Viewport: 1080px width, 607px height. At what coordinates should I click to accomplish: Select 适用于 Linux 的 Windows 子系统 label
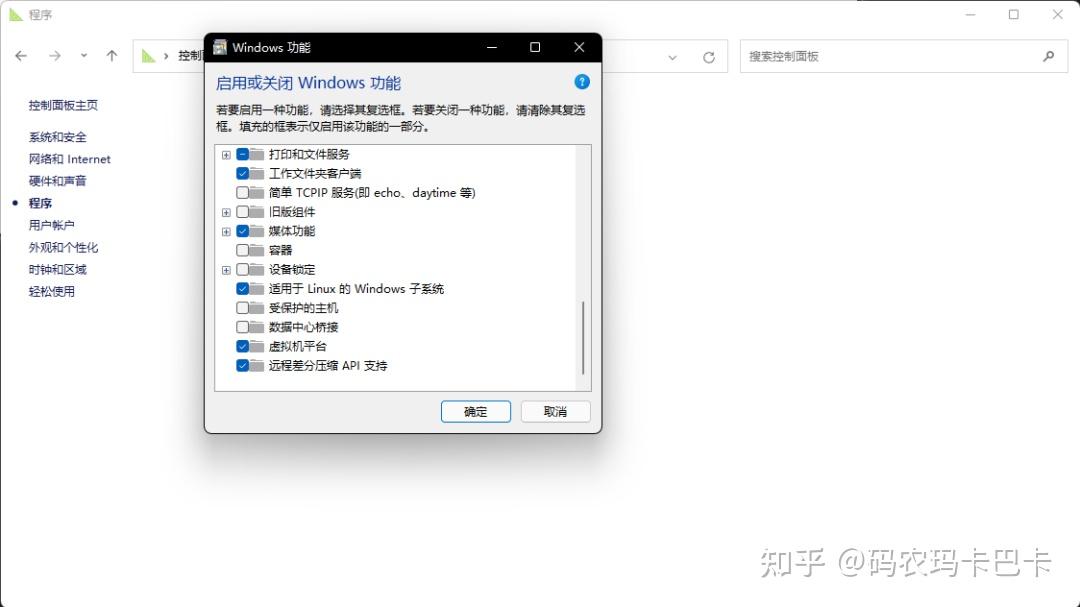[x=356, y=289]
